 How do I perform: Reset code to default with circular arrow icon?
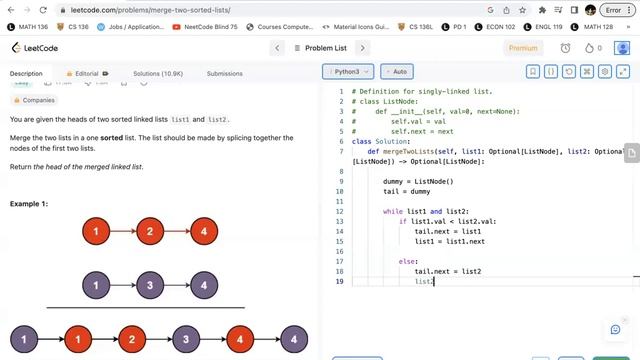[x=569, y=71]
